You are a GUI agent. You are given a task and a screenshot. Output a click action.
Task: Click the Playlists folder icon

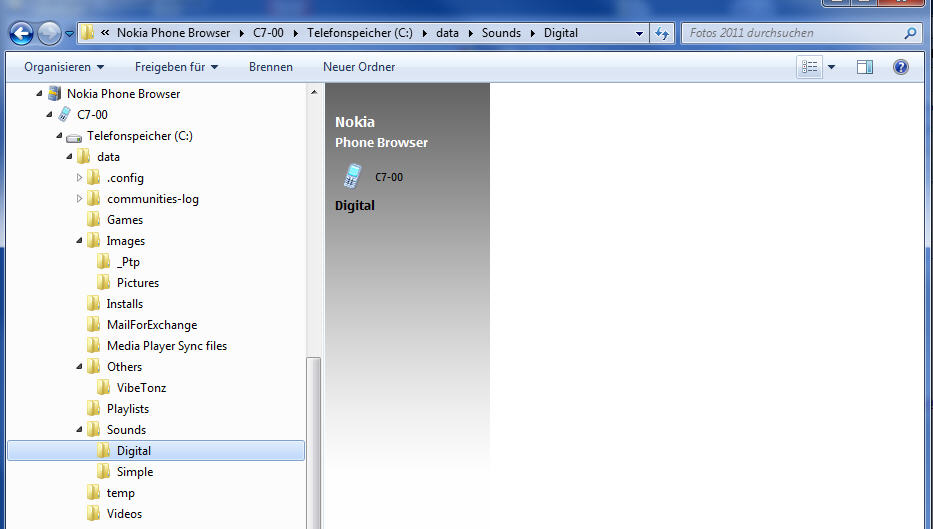(x=93, y=408)
